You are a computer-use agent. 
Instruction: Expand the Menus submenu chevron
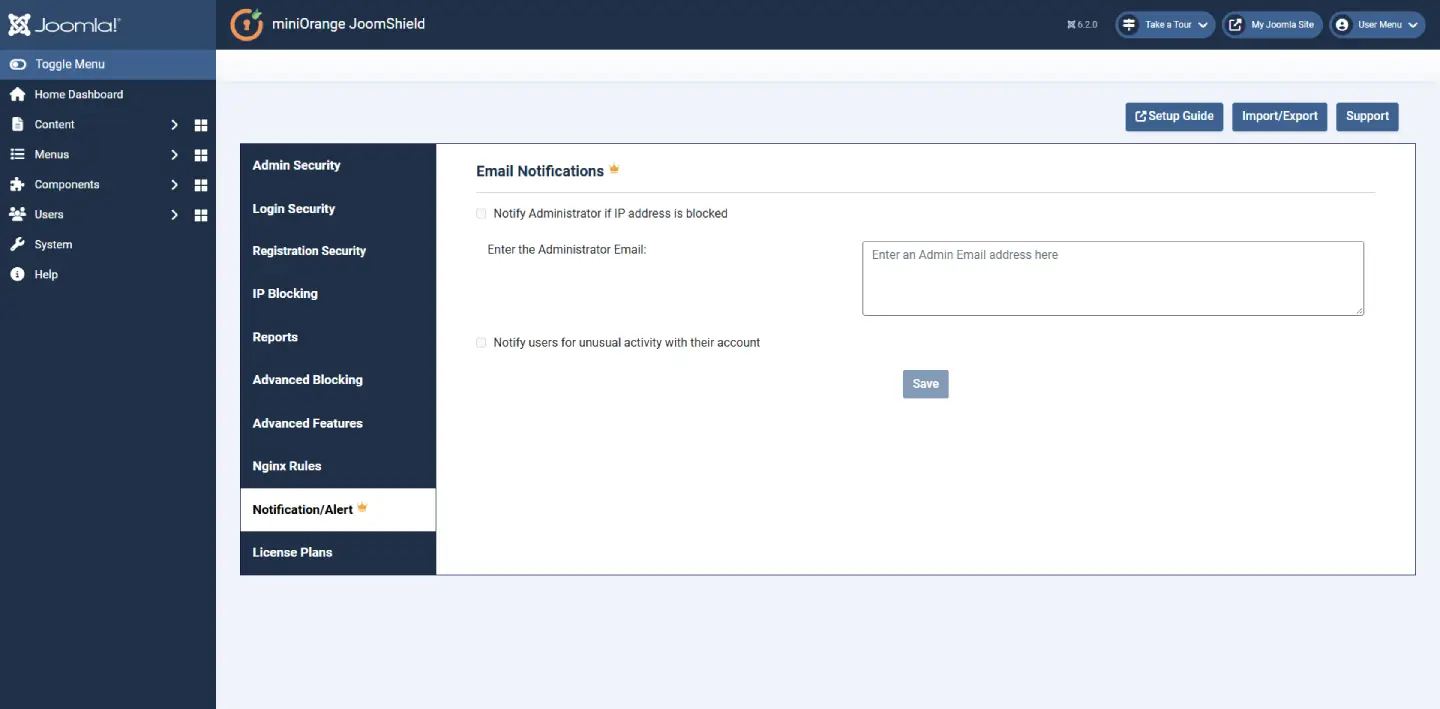point(174,155)
